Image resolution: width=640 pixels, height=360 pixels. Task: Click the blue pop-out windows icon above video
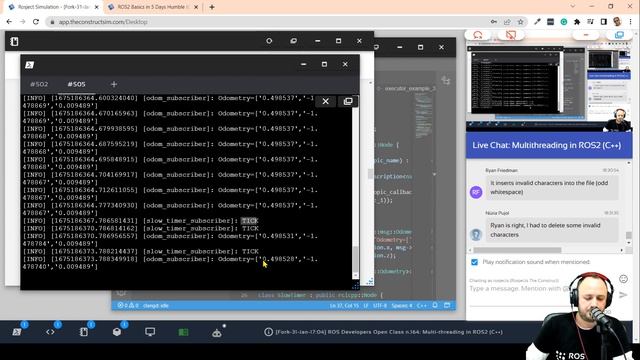click(x=619, y=35)
